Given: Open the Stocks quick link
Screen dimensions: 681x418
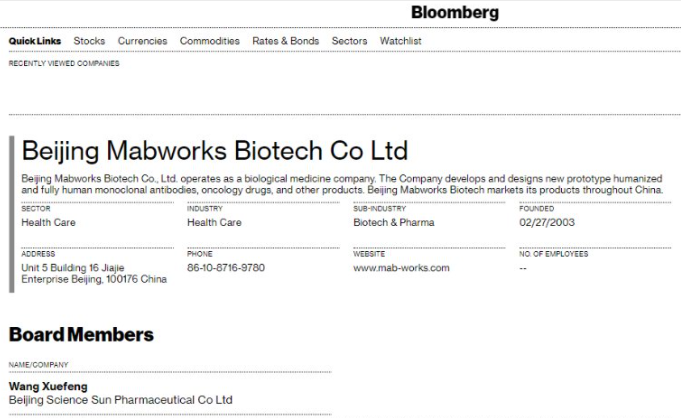Looking at the screenshot, I should (89, 41).
